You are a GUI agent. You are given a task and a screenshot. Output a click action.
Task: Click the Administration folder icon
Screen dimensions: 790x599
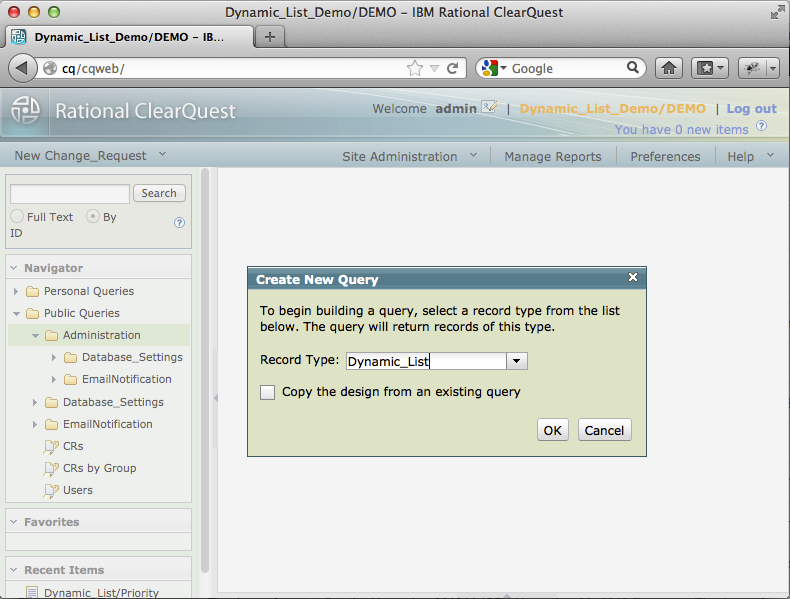(51, 336)
